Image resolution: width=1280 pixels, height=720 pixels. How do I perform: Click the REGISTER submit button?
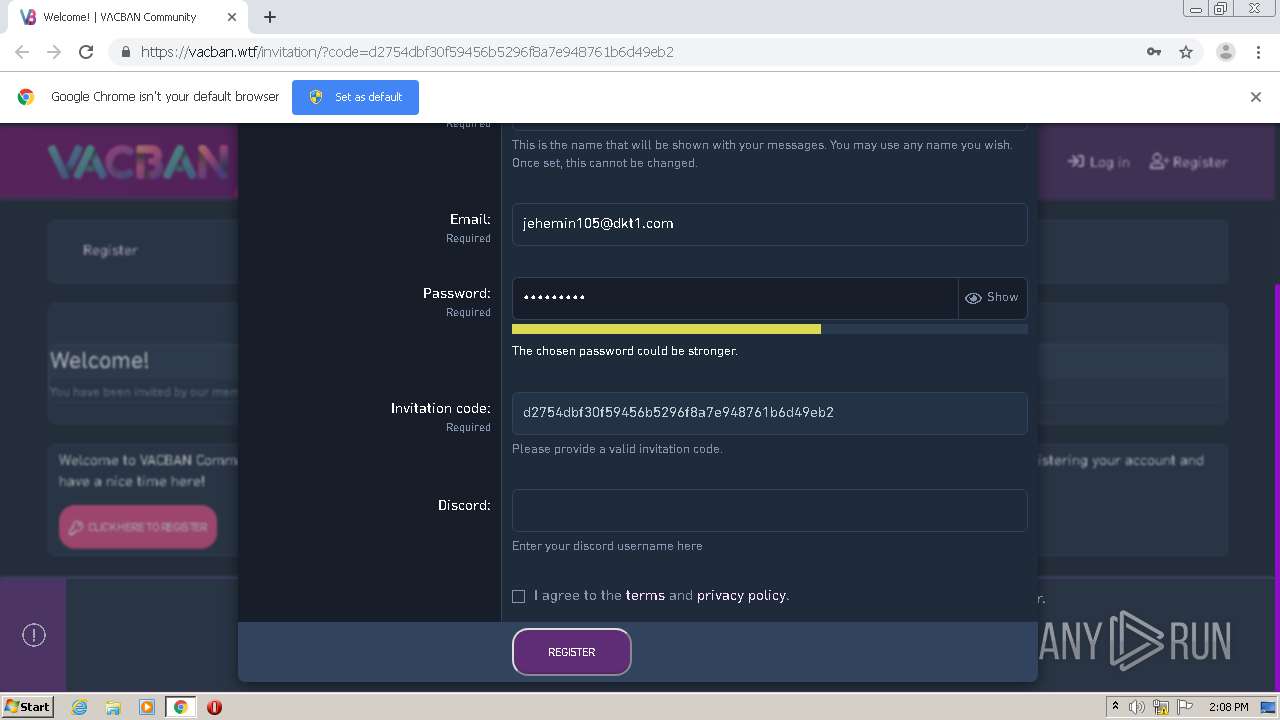point(571,652)
